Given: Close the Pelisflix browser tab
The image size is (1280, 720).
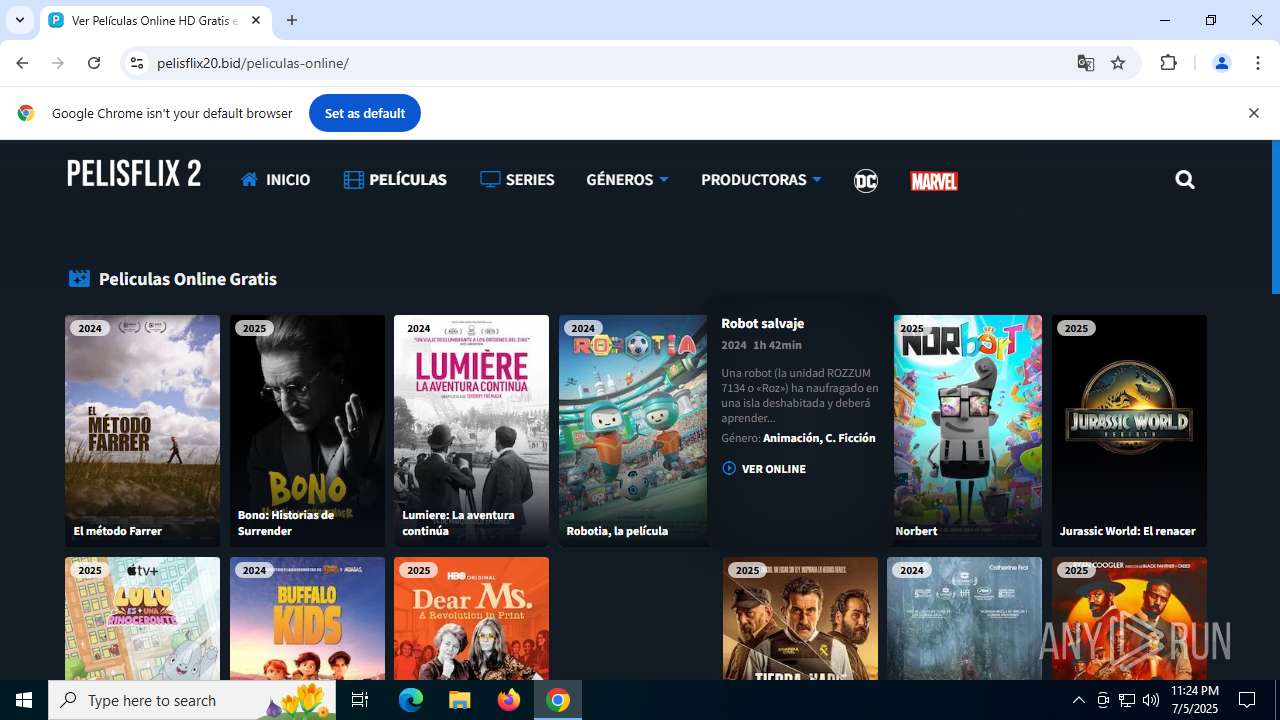Looking at the screenshot, I should tap(256, 20).
